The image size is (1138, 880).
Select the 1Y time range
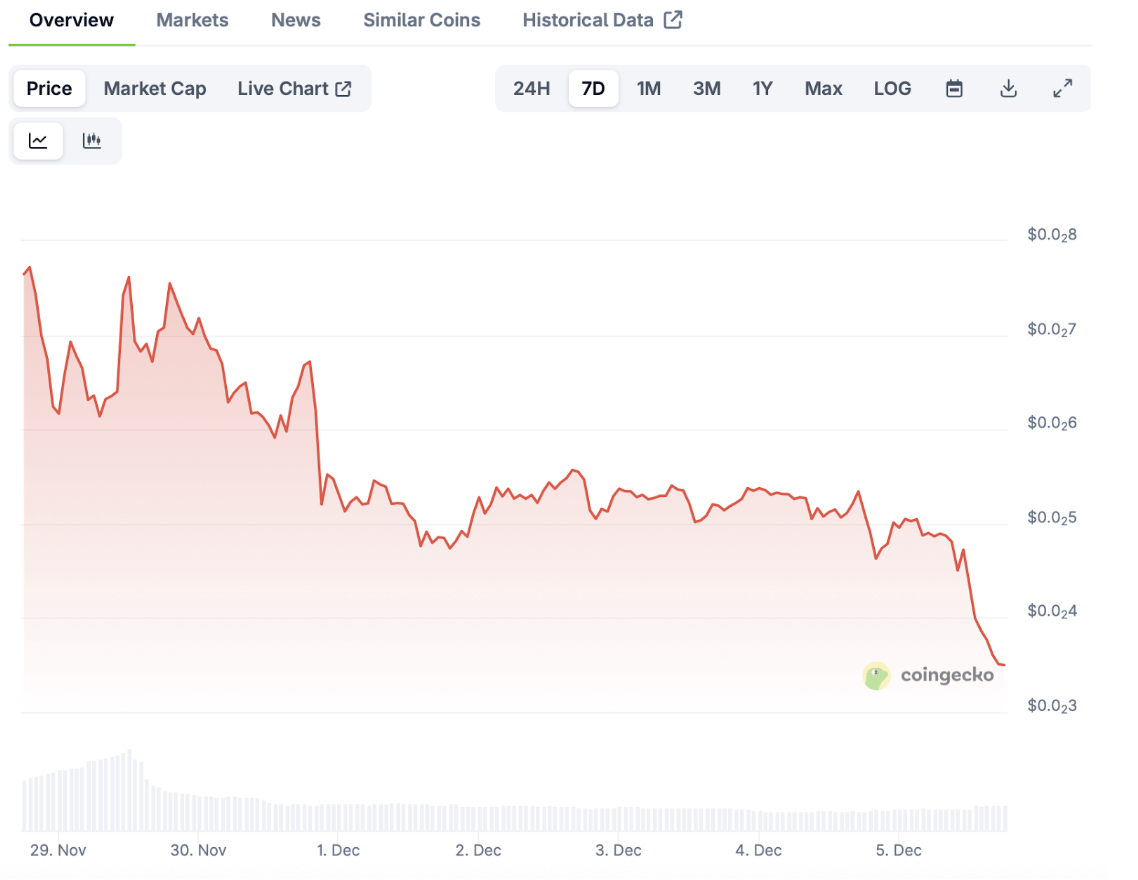762,89
